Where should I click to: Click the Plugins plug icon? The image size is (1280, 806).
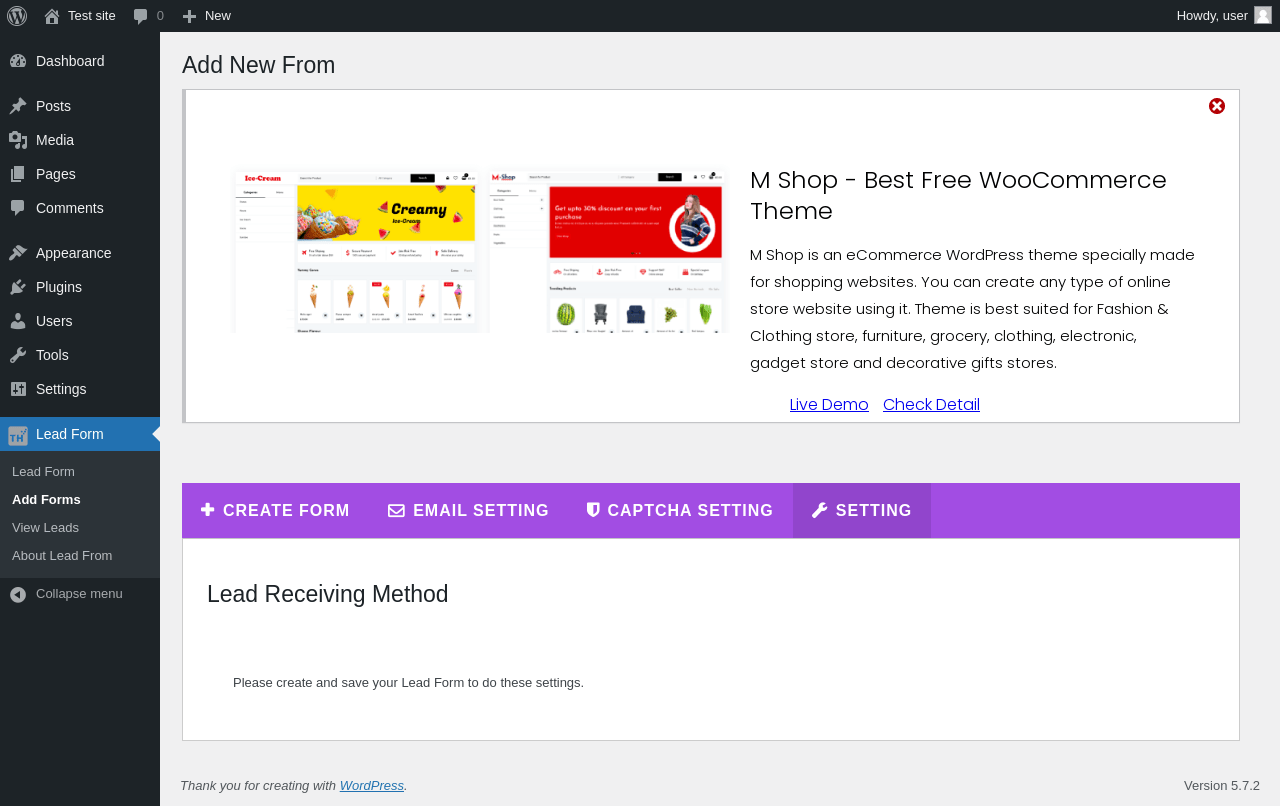coord(18,287)
